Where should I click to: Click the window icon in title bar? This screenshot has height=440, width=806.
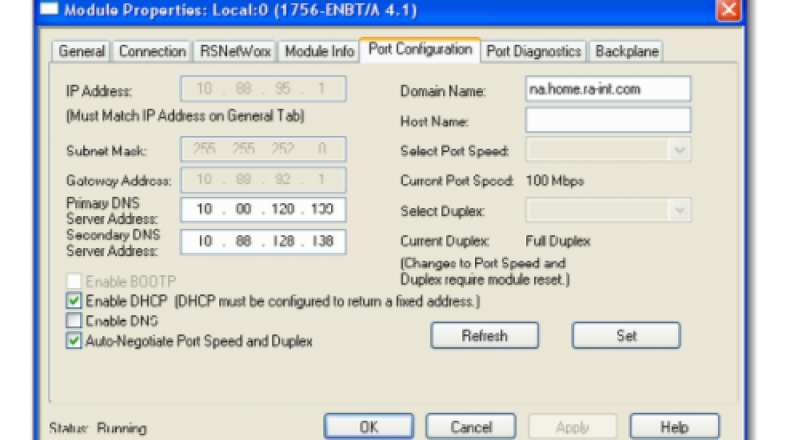coord(49,9)
